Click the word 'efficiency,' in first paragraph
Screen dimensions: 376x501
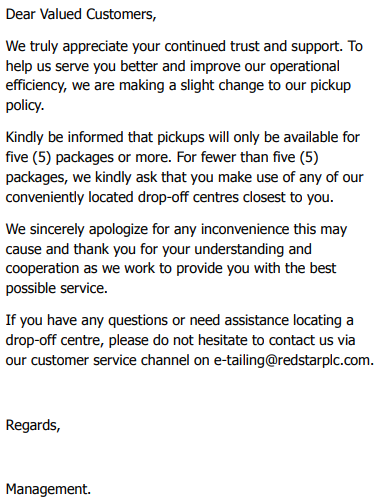point(36,86)
